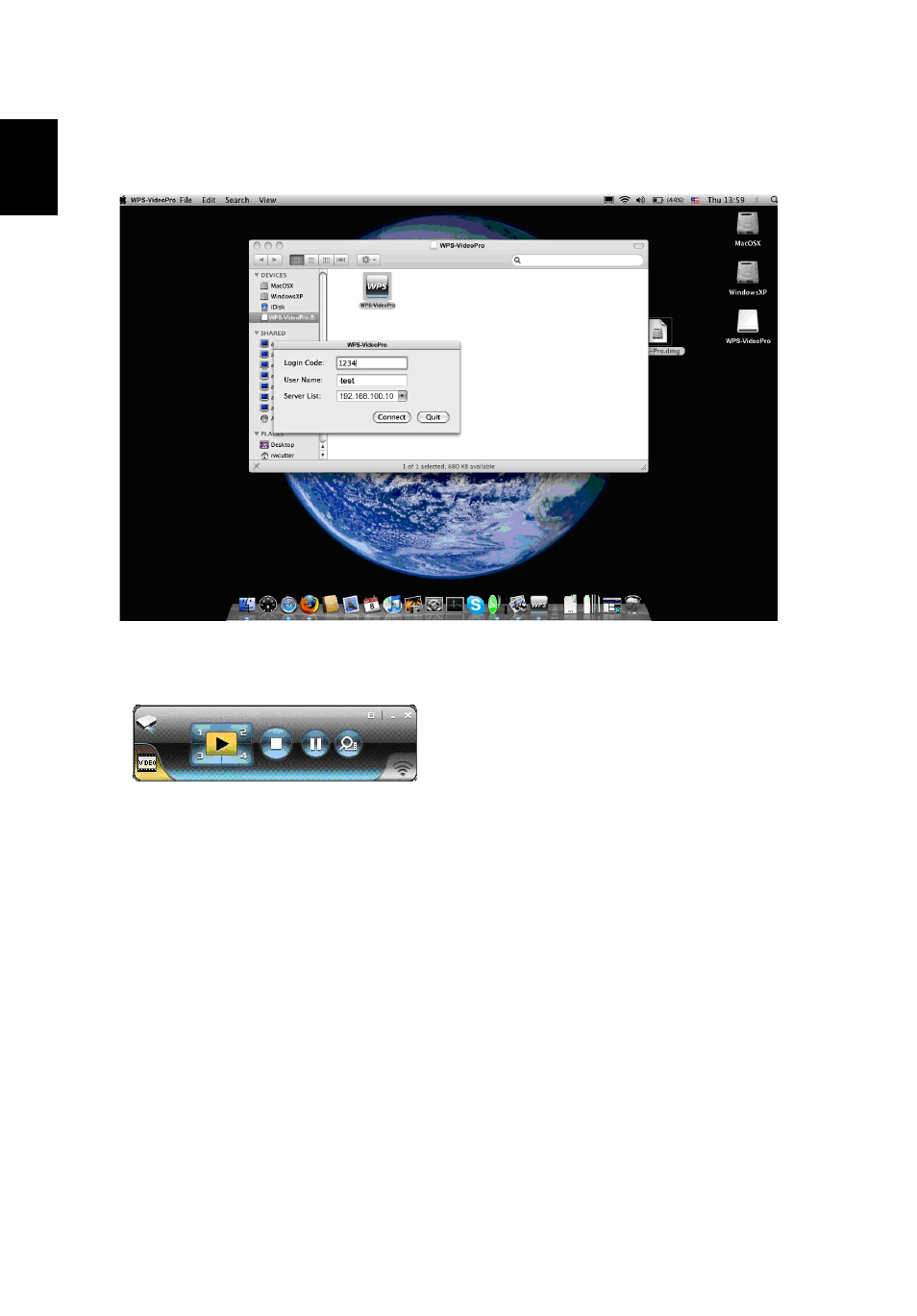Switch Finder to column view
Image resolution: width=917 pixels, height=1316 pixels.
tap(326, 260)
